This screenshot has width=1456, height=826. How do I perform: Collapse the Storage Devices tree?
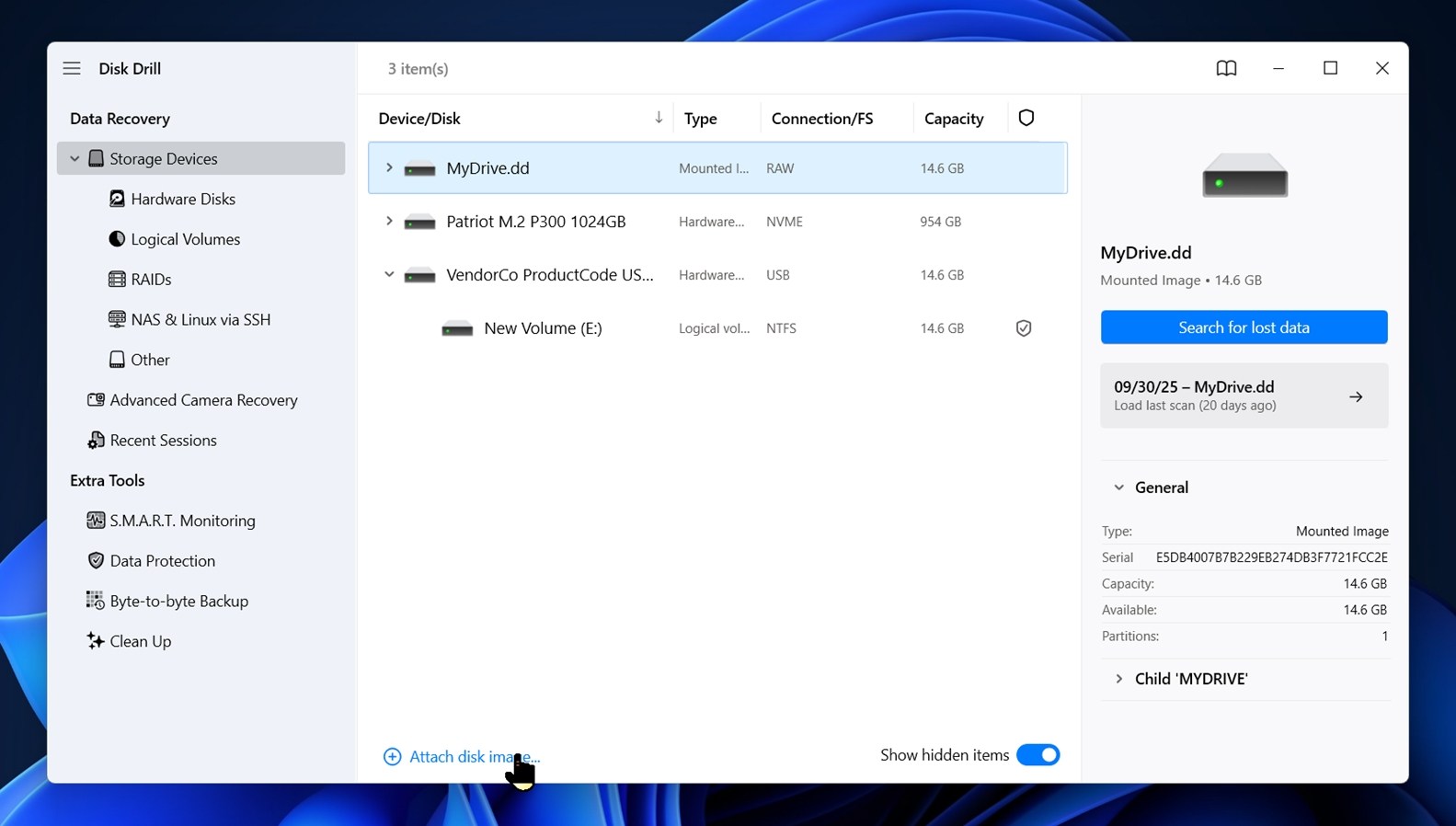click(x=75, y=159)
